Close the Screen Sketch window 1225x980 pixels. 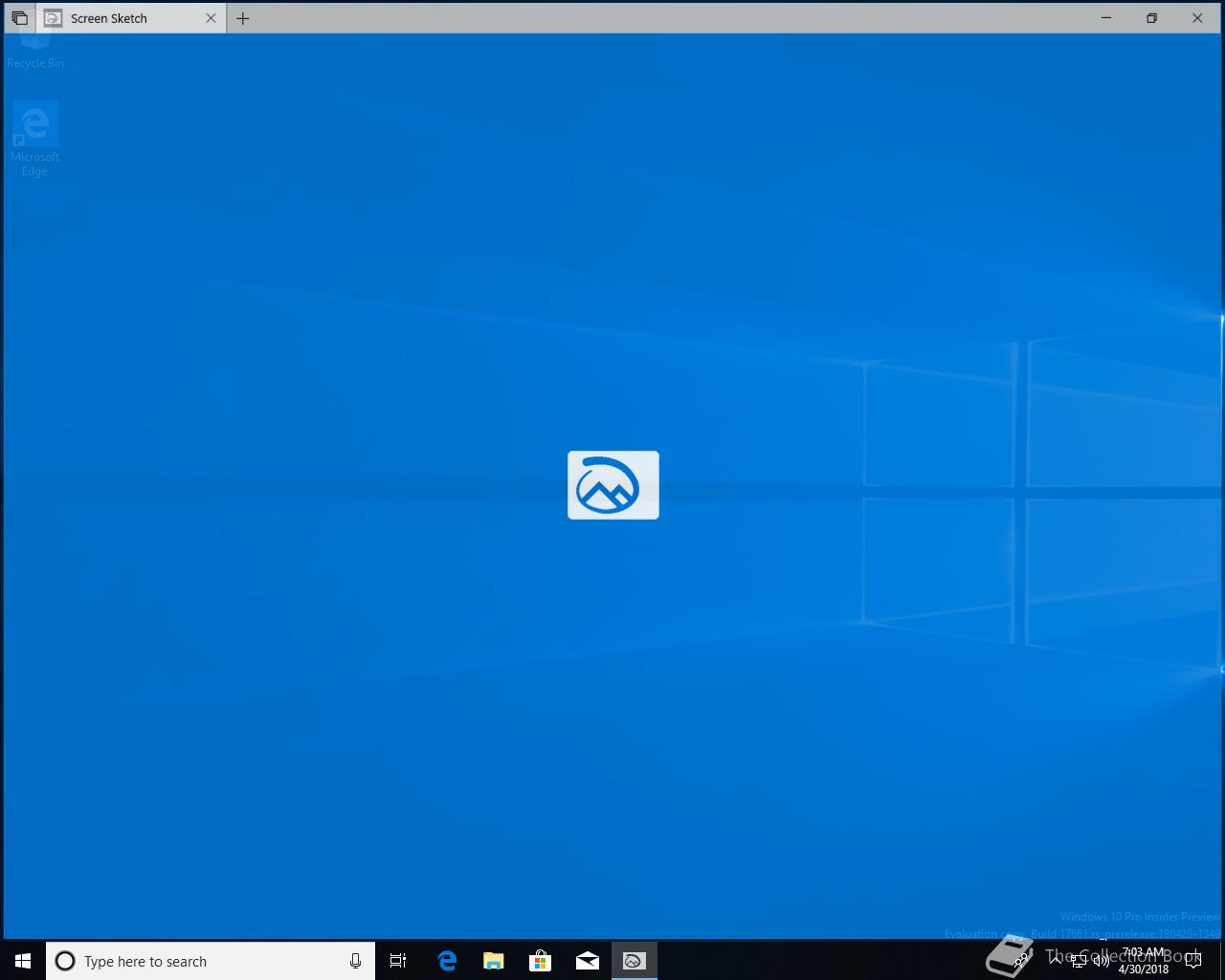click(x=1197, y=18)
